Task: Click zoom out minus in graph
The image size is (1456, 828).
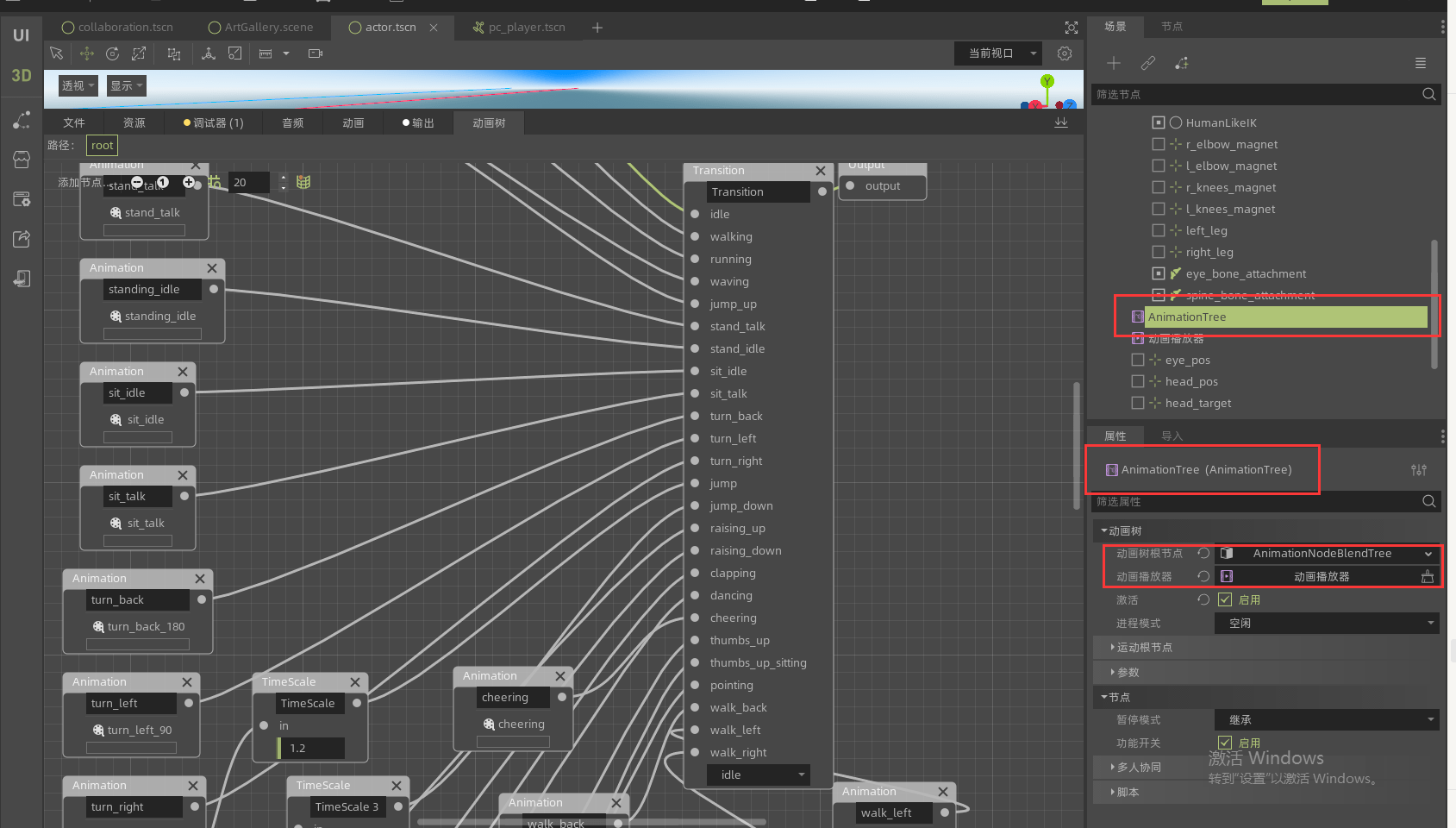Action: (x=137, y=182)
